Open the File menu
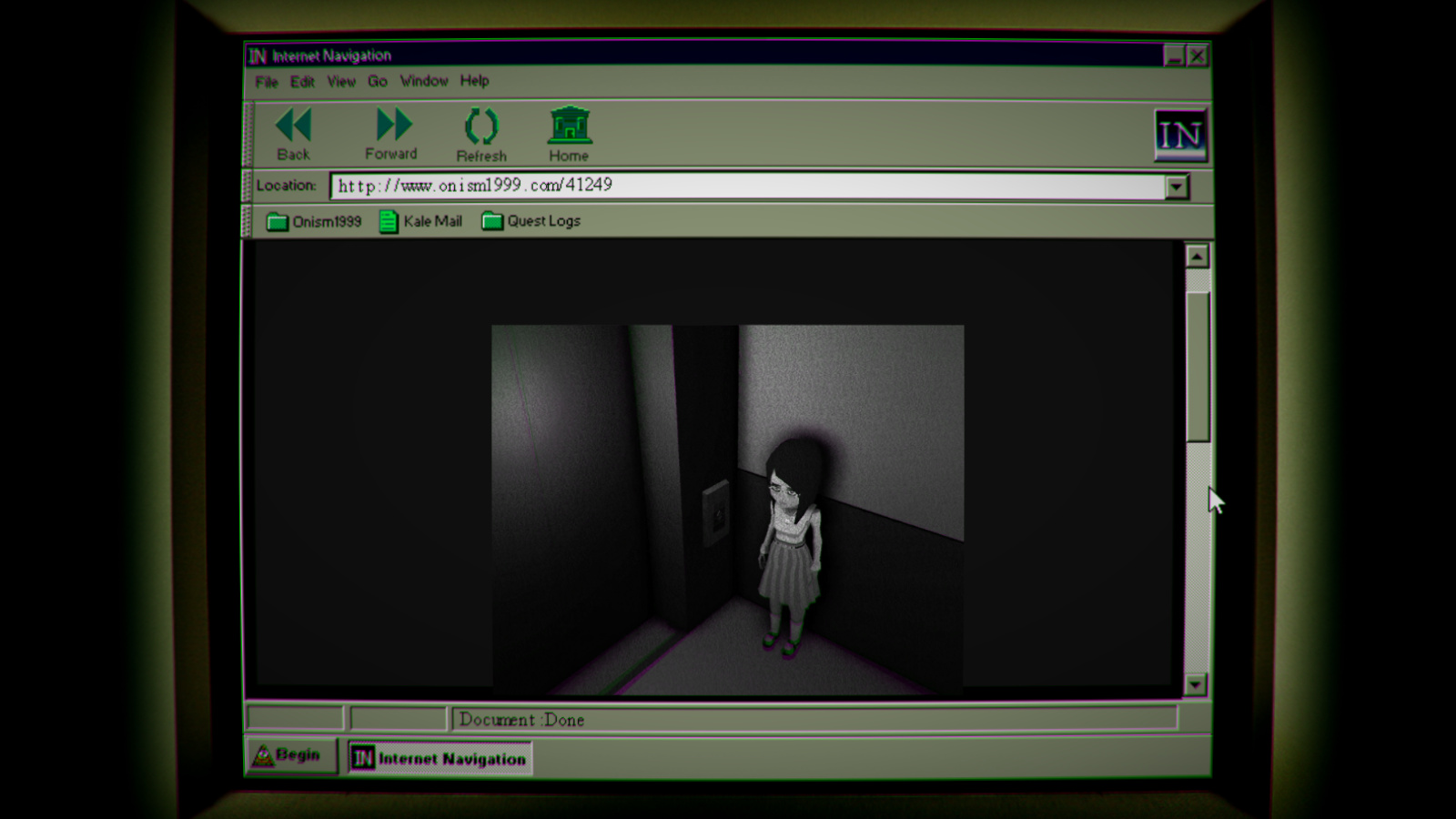The height and width of the screenshot is (819, 1456). [266, 82]
